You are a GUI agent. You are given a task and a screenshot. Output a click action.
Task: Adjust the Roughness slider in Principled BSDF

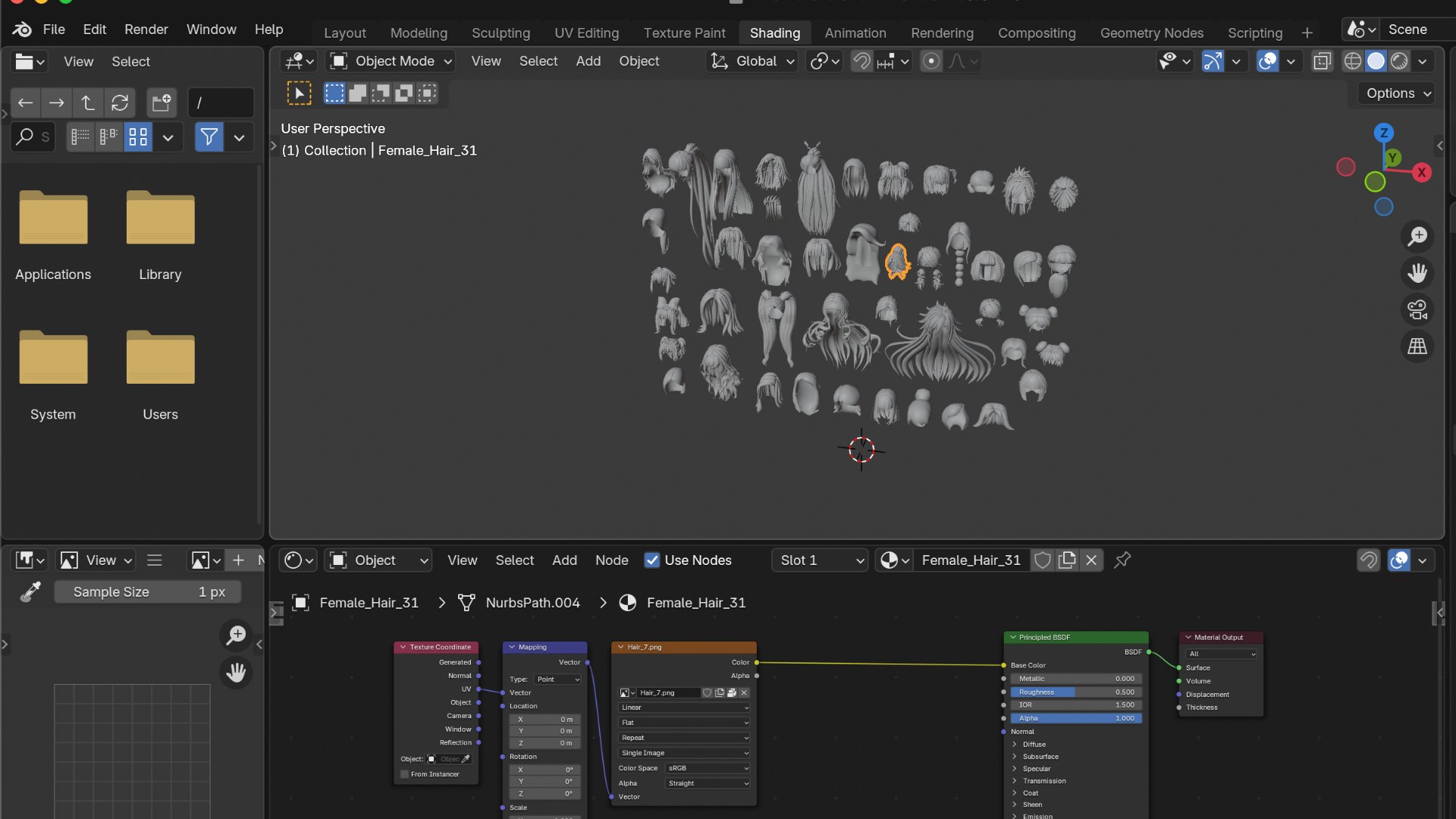tap(1076, 692)
